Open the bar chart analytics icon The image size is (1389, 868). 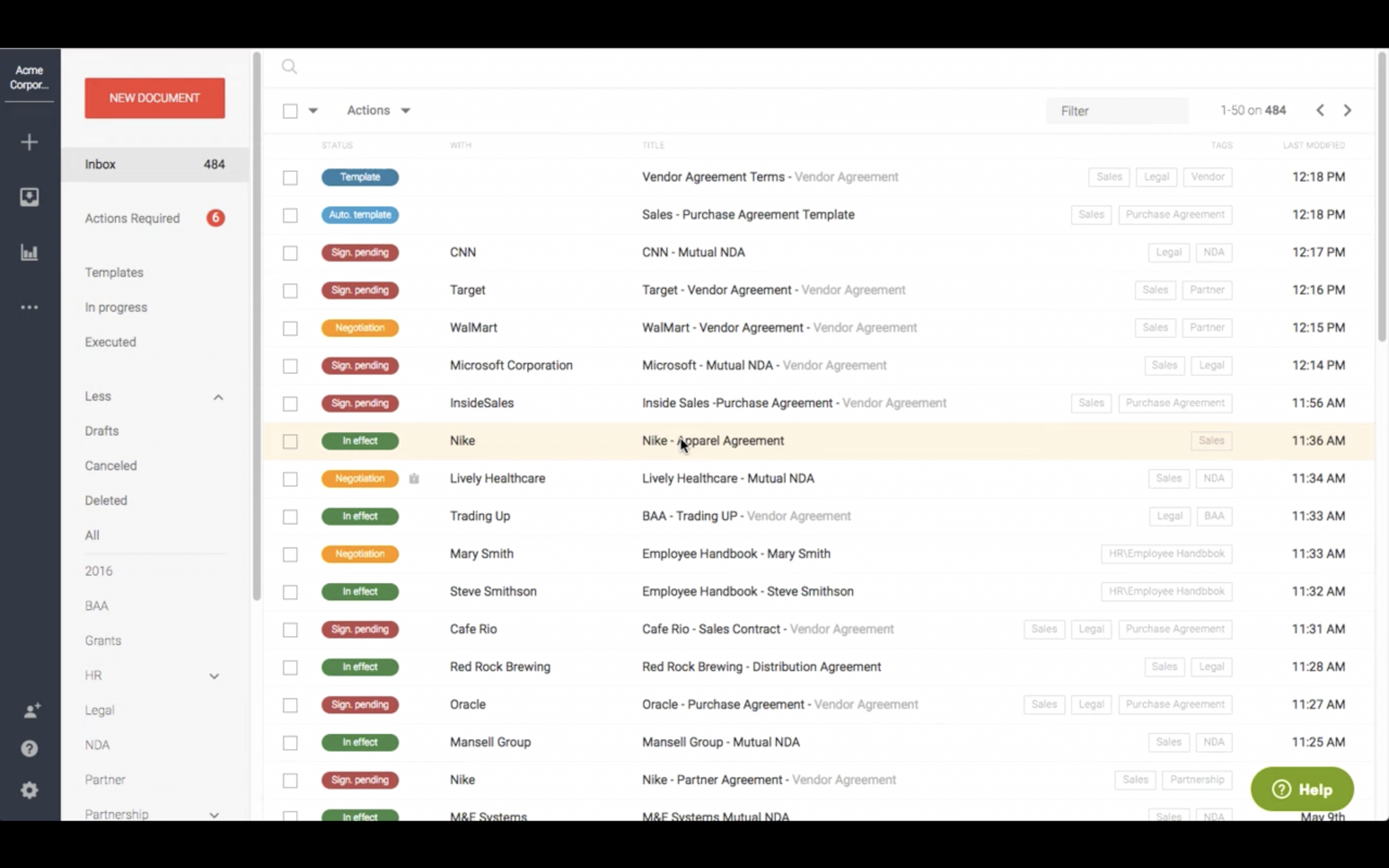pos(29,253)
